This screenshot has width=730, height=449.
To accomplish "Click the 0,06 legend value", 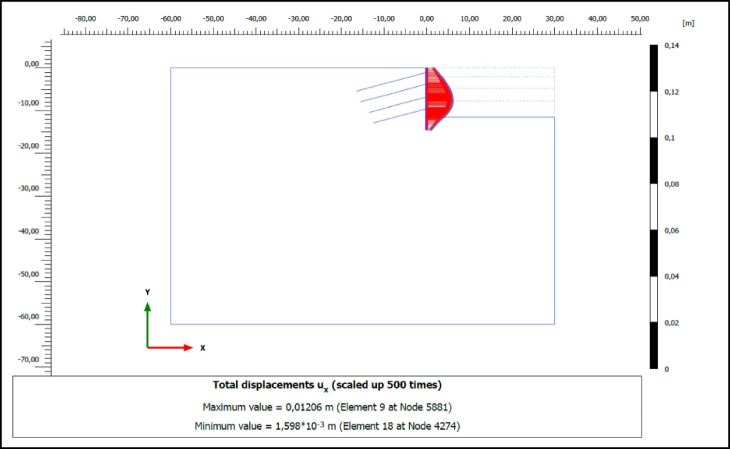I will pos(671,230).
